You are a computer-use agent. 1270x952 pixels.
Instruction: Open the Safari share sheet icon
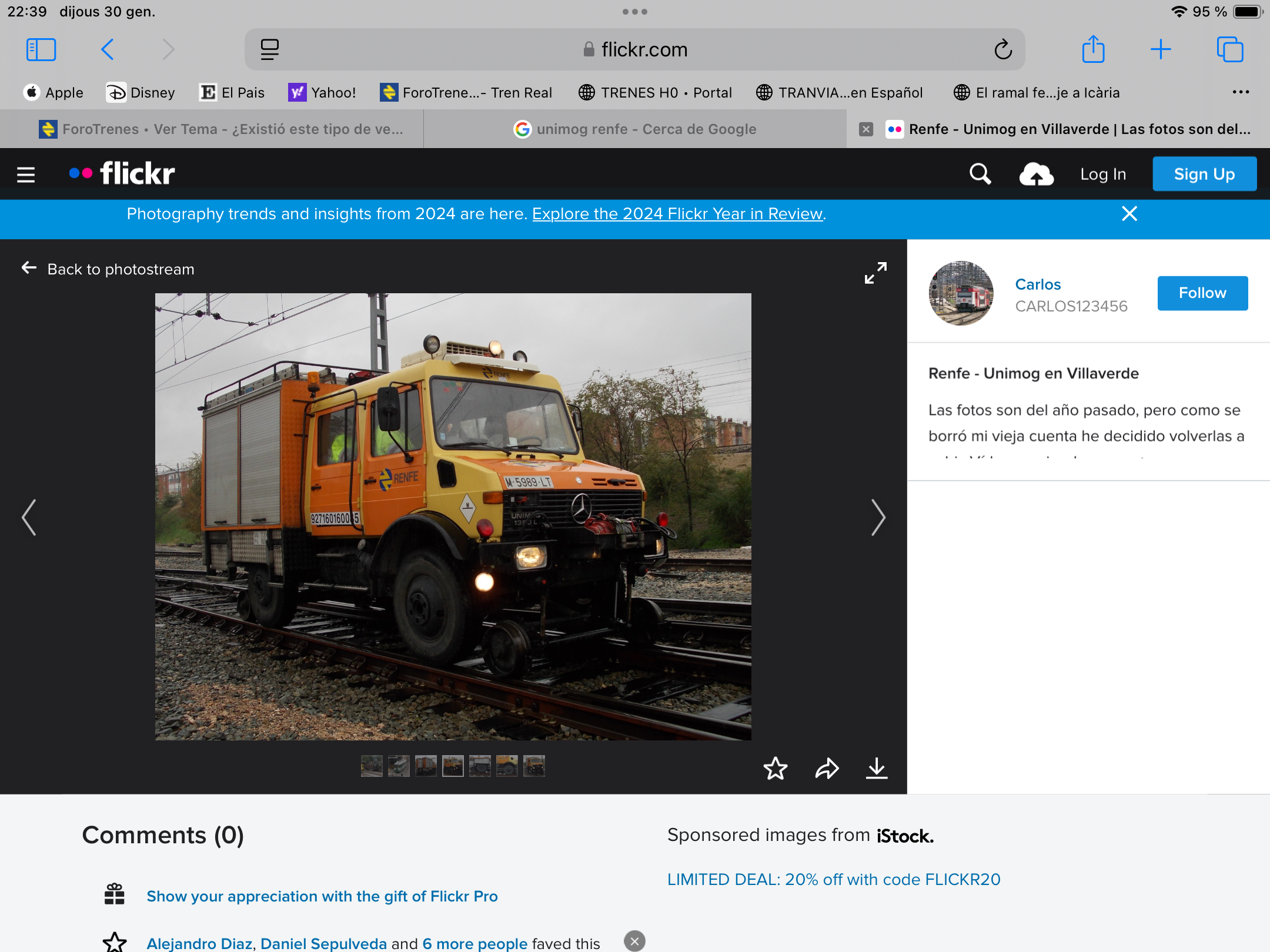tap(1094, 49)
